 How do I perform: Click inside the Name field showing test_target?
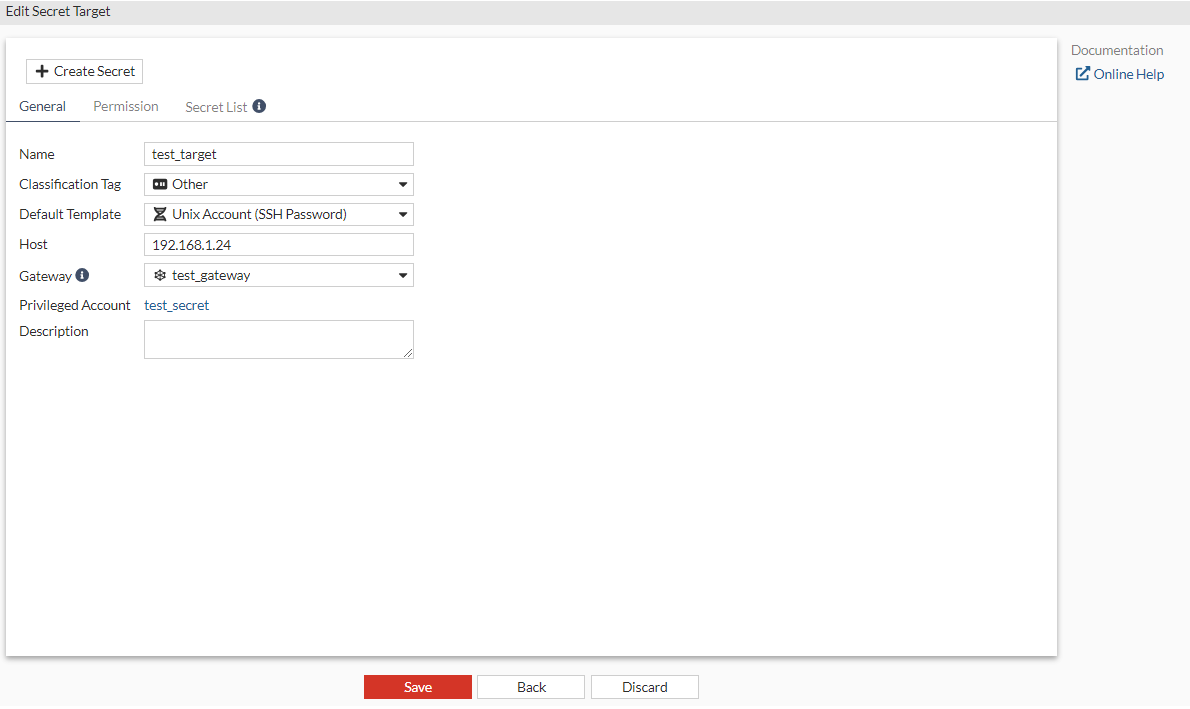pos(278,154)
